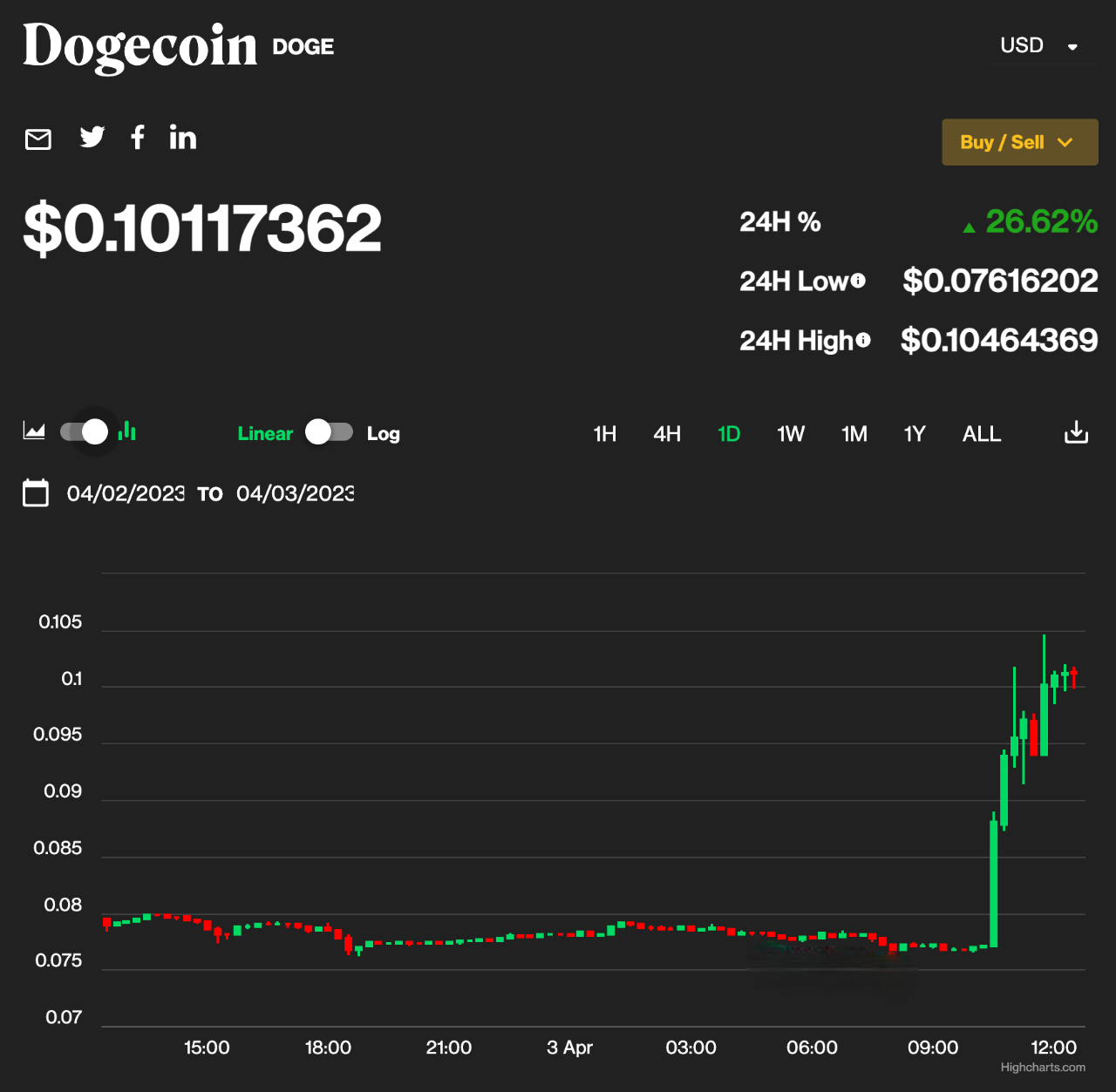Viewport: 1116px width, 1092px height.
Task: Share via the email envelope icon
Action: click(38, 139)
